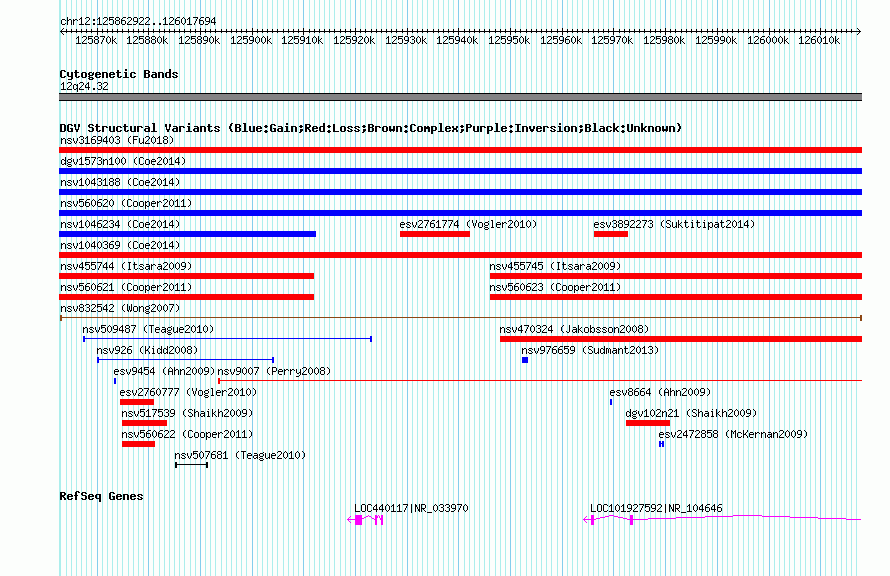Select the 12q24.32 band label
Screen dimensions: 890x576
coord(84,86)
